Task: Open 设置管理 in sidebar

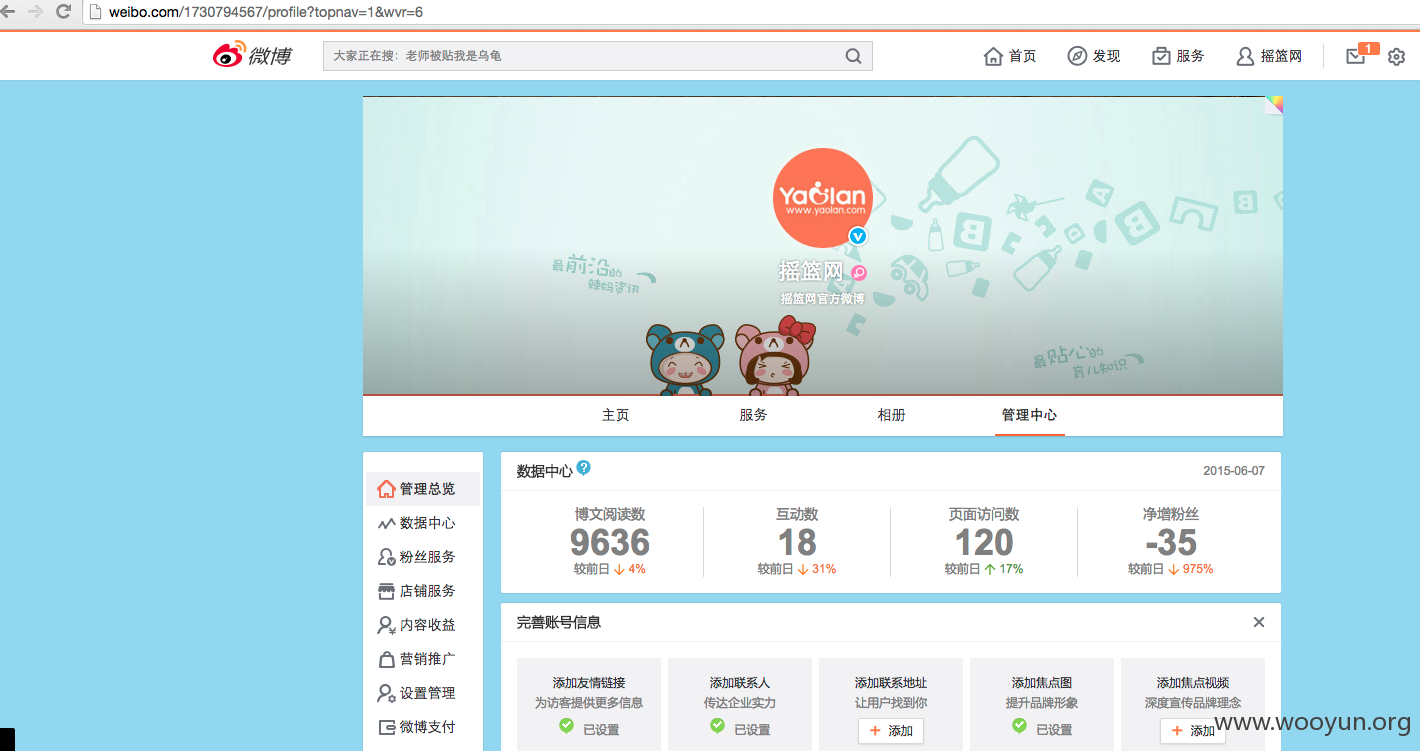Action: [x=423, y=693]
